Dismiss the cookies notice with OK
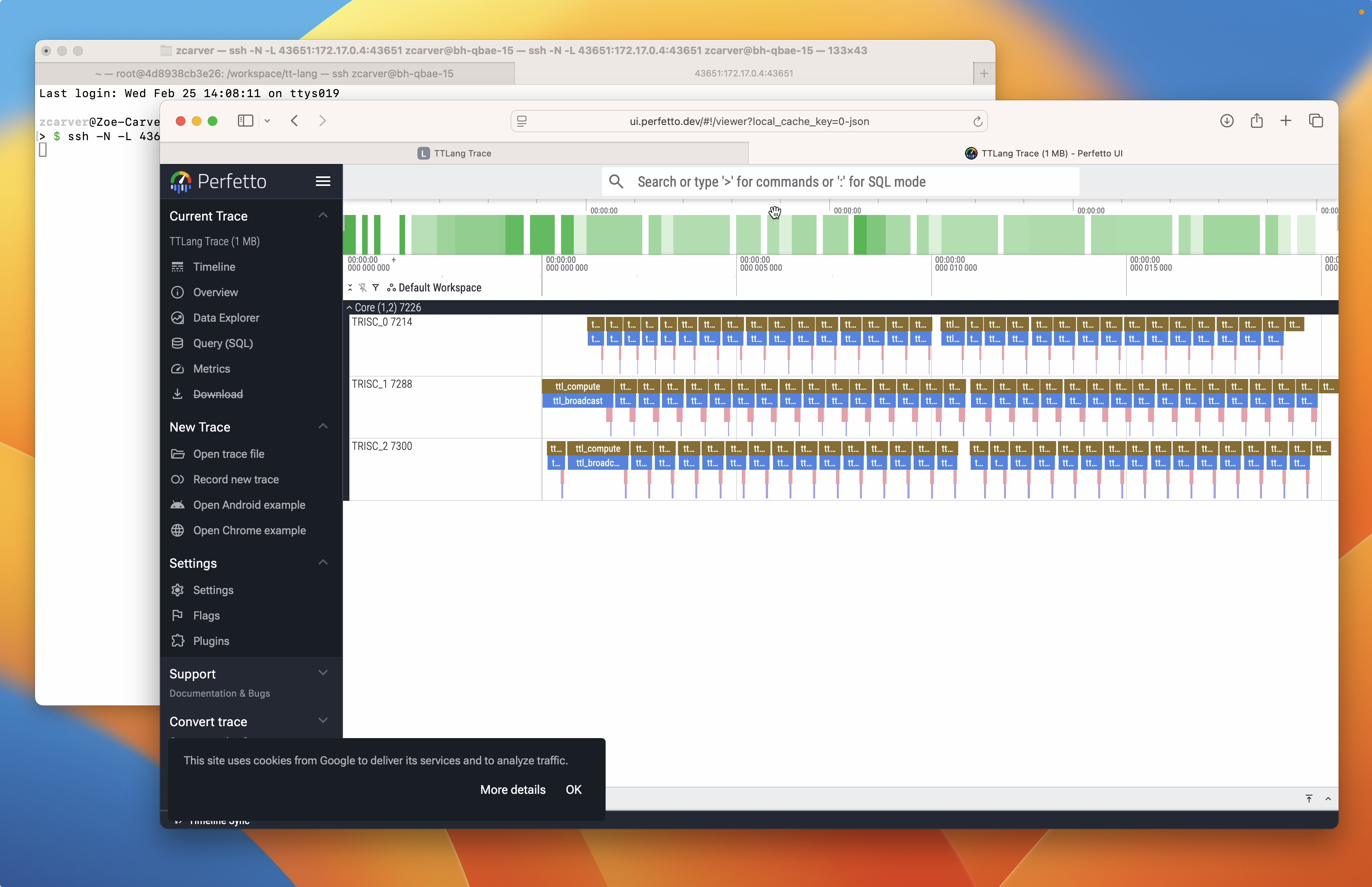 pos(573,789)
